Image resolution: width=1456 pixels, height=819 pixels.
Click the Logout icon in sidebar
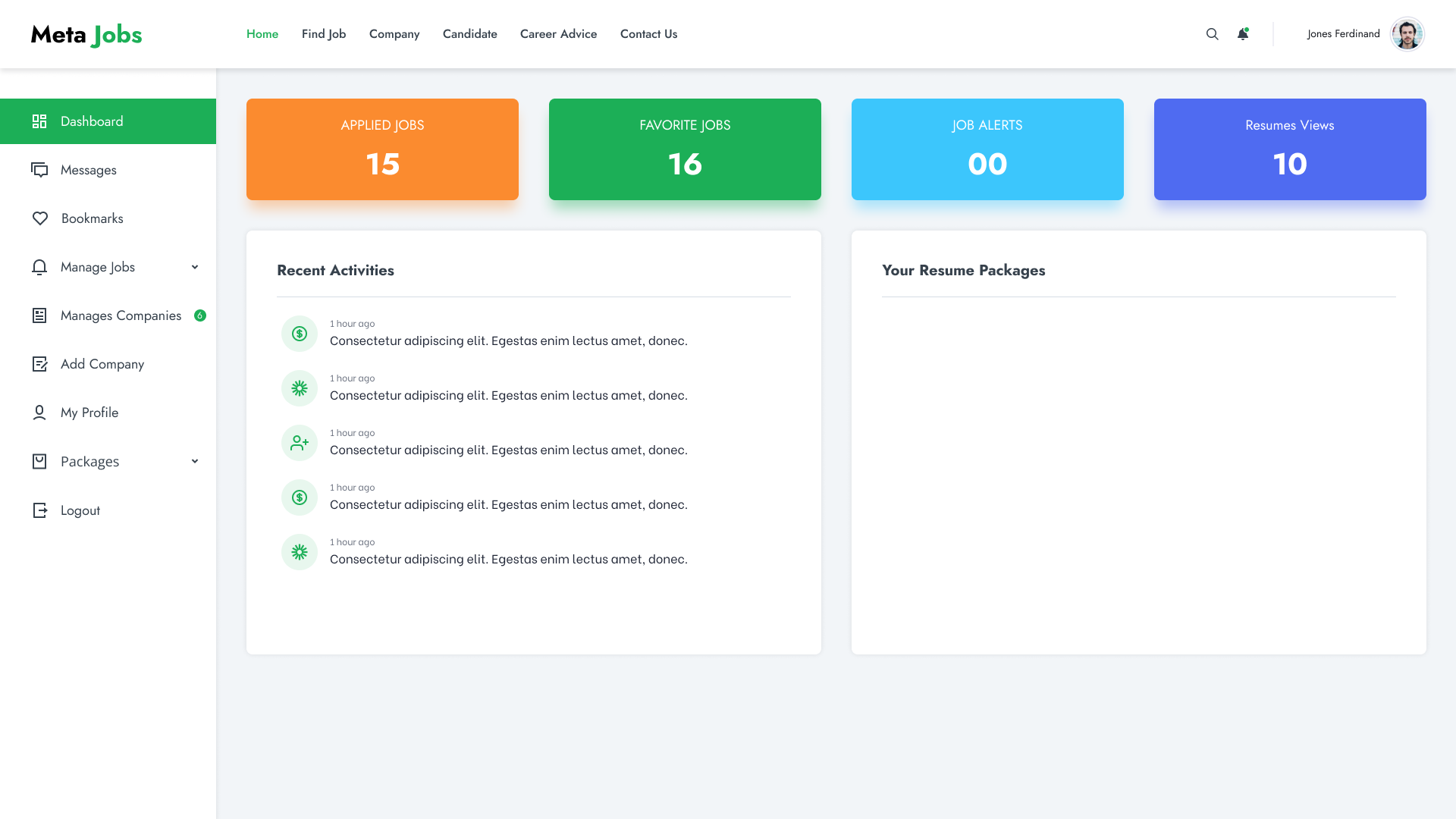[x=41, y=510]
